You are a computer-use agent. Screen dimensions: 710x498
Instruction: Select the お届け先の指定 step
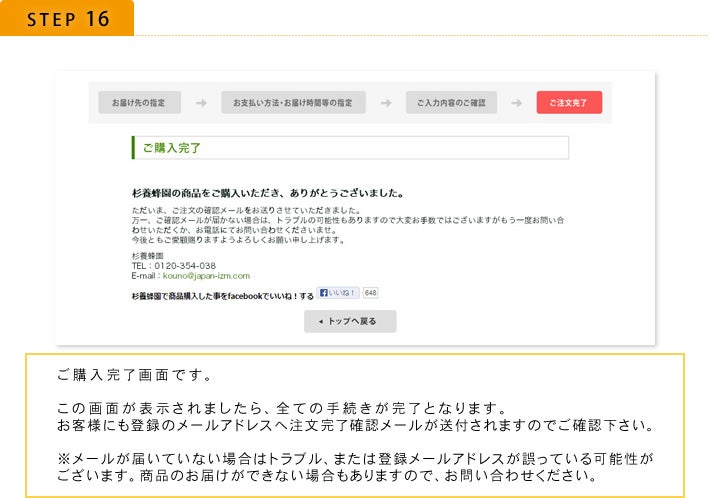coord(139,103)
